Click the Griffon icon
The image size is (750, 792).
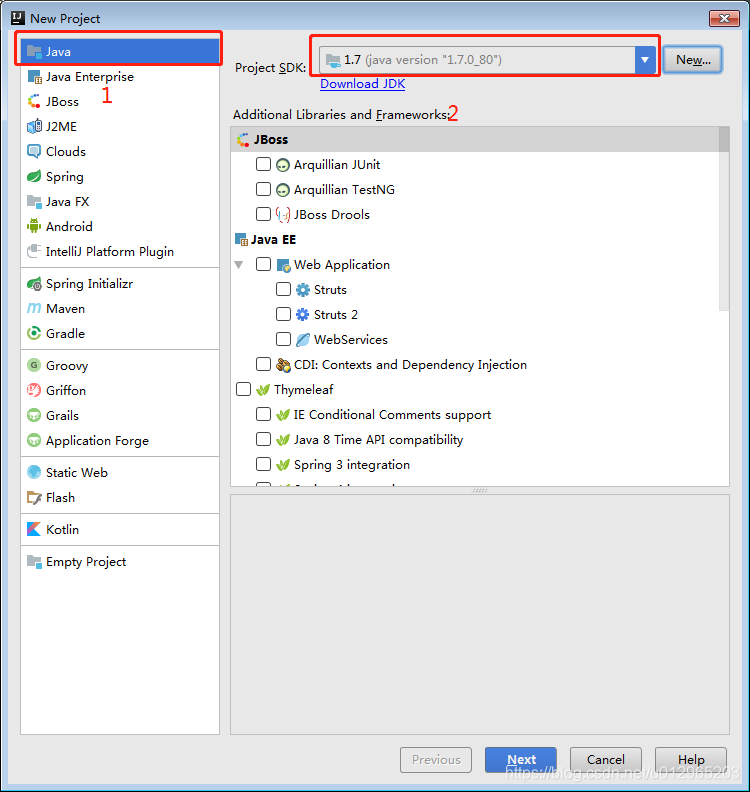coord(34,390)
